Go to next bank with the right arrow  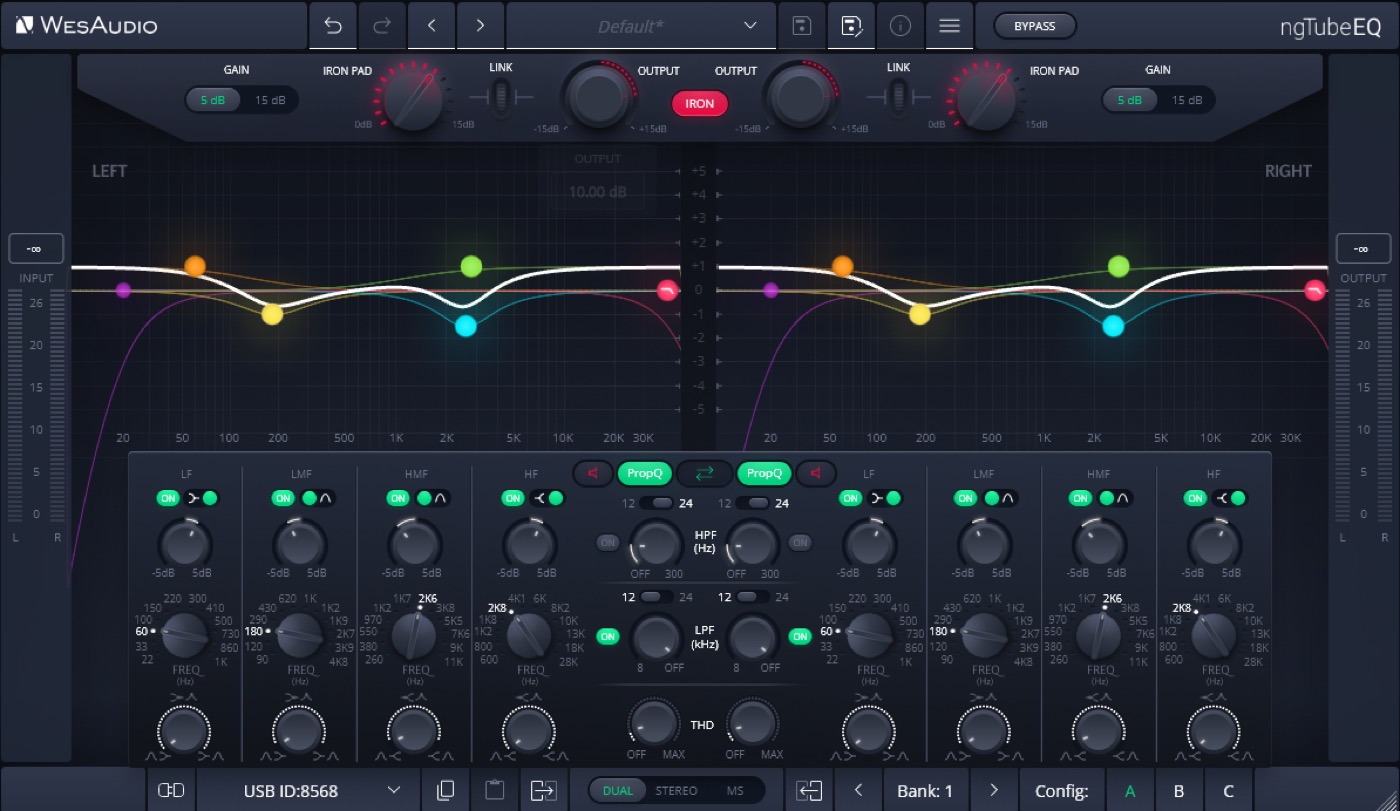pos(993,791)
